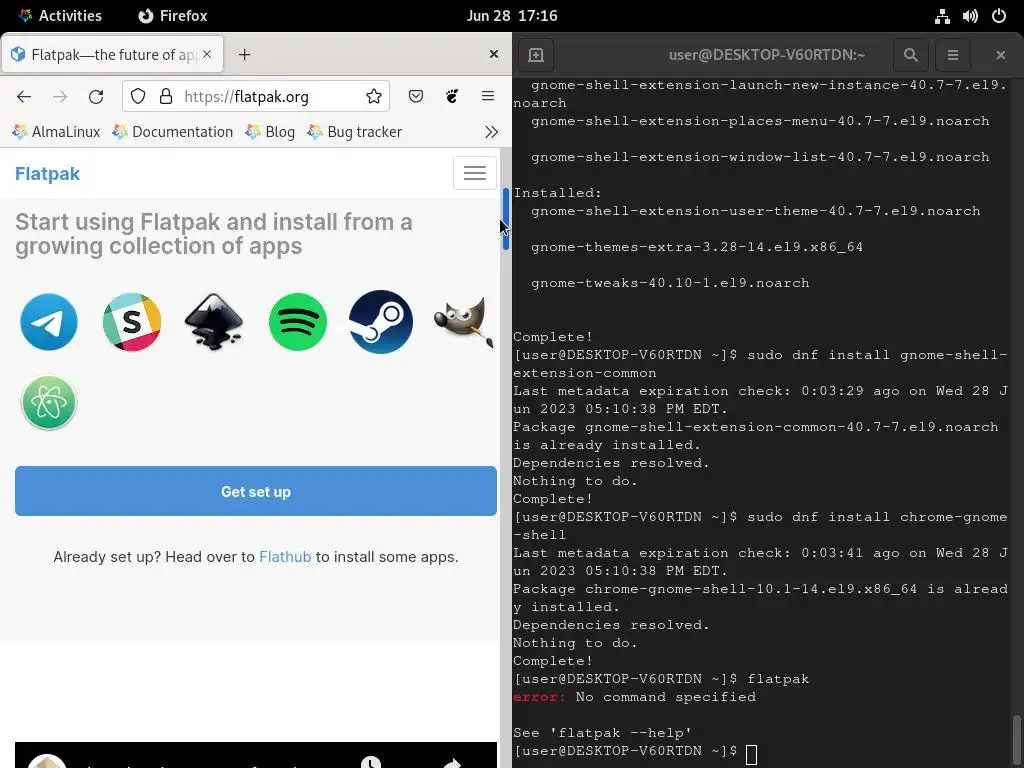The height and width of the screenshot is (768, 1024).
Task: Click the Firefox page scrollbar thumb
Action: pos(505,219)
